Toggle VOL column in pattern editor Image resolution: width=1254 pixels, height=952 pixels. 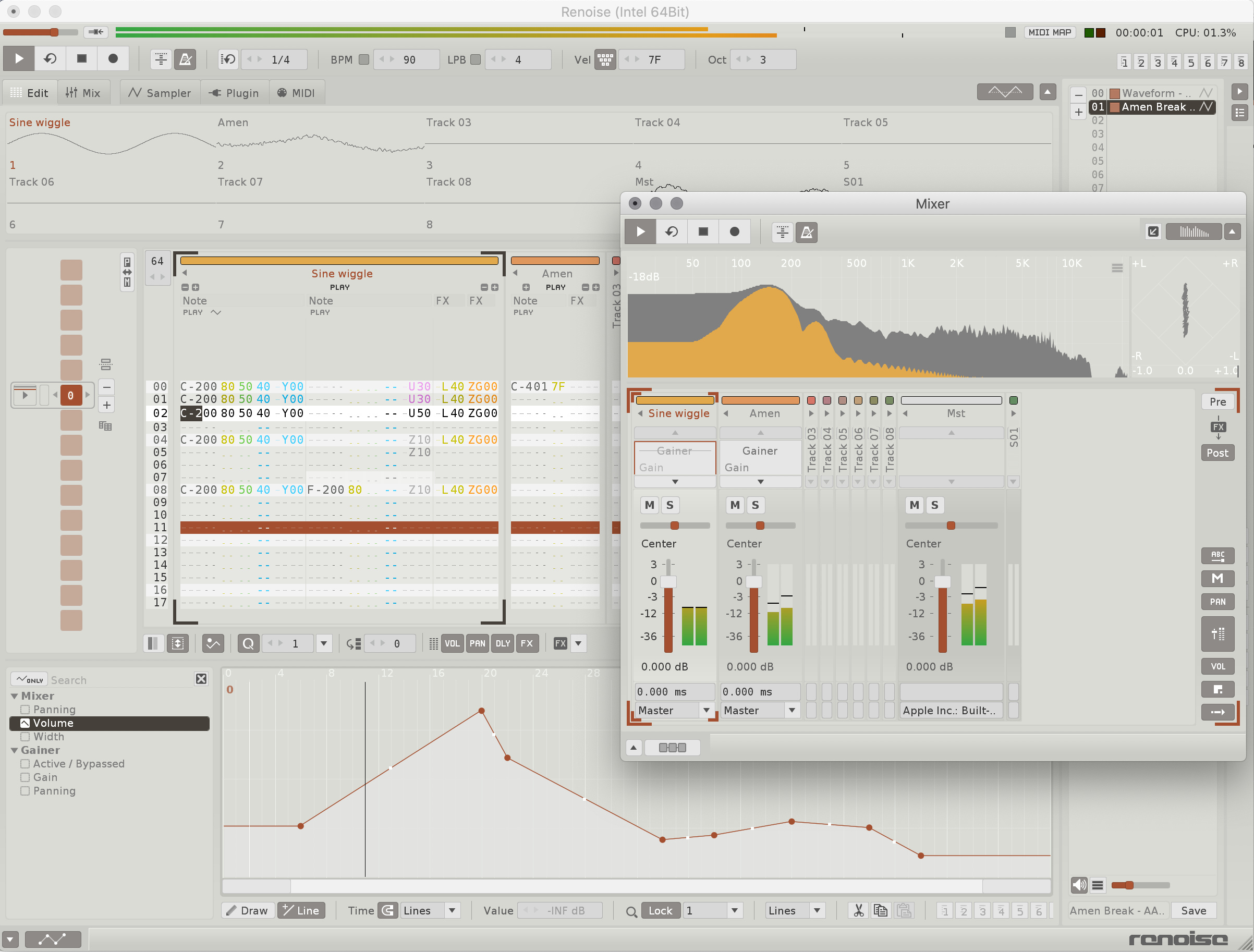[452, 643]
